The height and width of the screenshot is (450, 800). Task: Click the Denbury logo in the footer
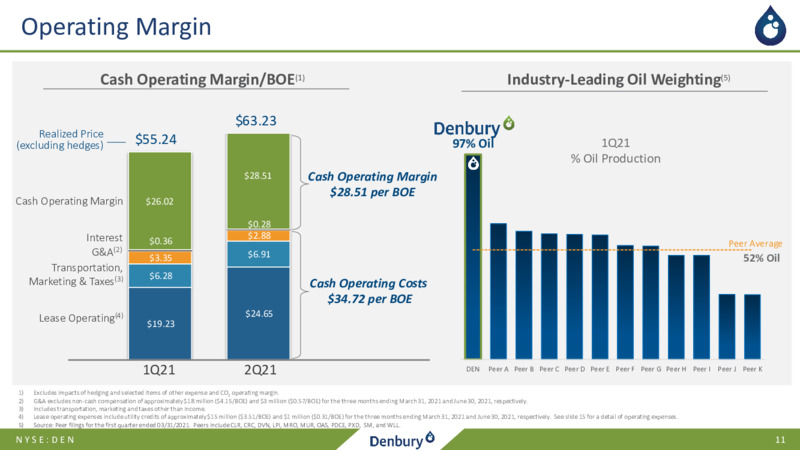pos(402,439)
